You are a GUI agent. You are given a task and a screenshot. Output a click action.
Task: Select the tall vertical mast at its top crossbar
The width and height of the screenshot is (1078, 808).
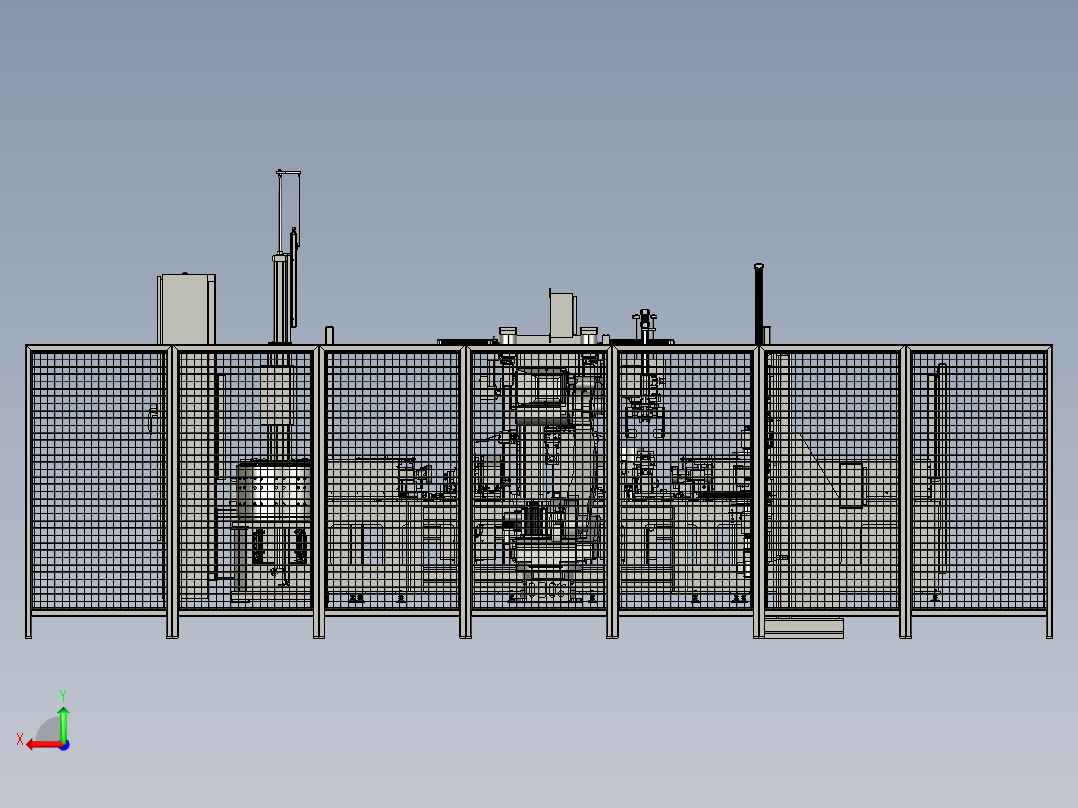tap(288, 173)
